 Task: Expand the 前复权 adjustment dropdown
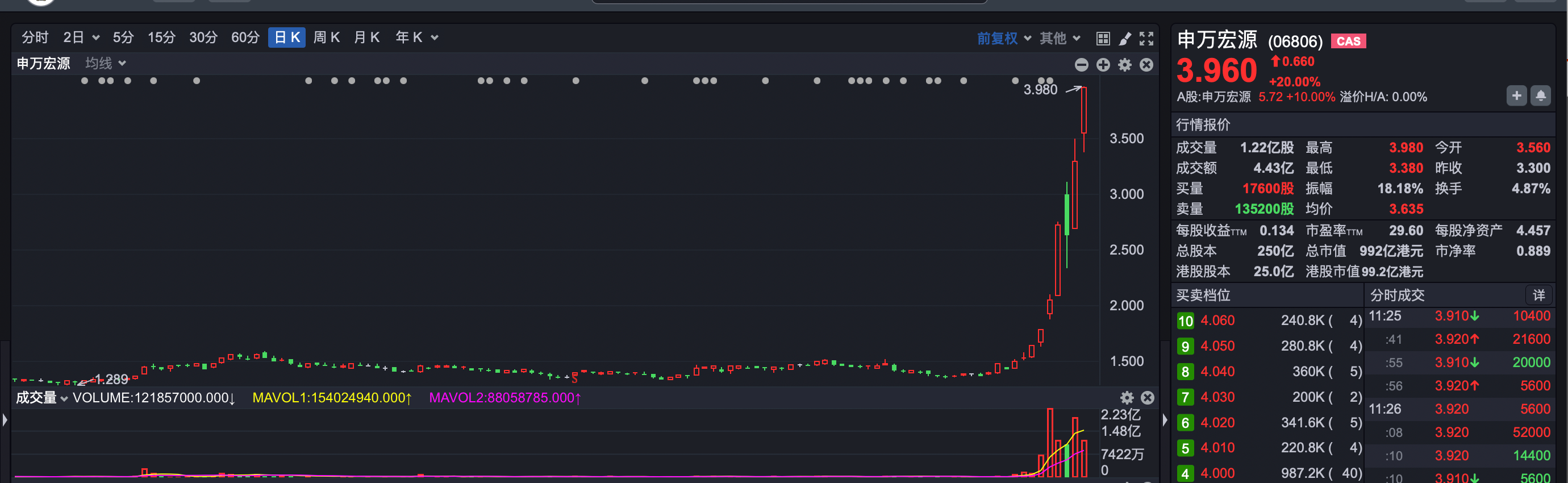point(1004,39)
